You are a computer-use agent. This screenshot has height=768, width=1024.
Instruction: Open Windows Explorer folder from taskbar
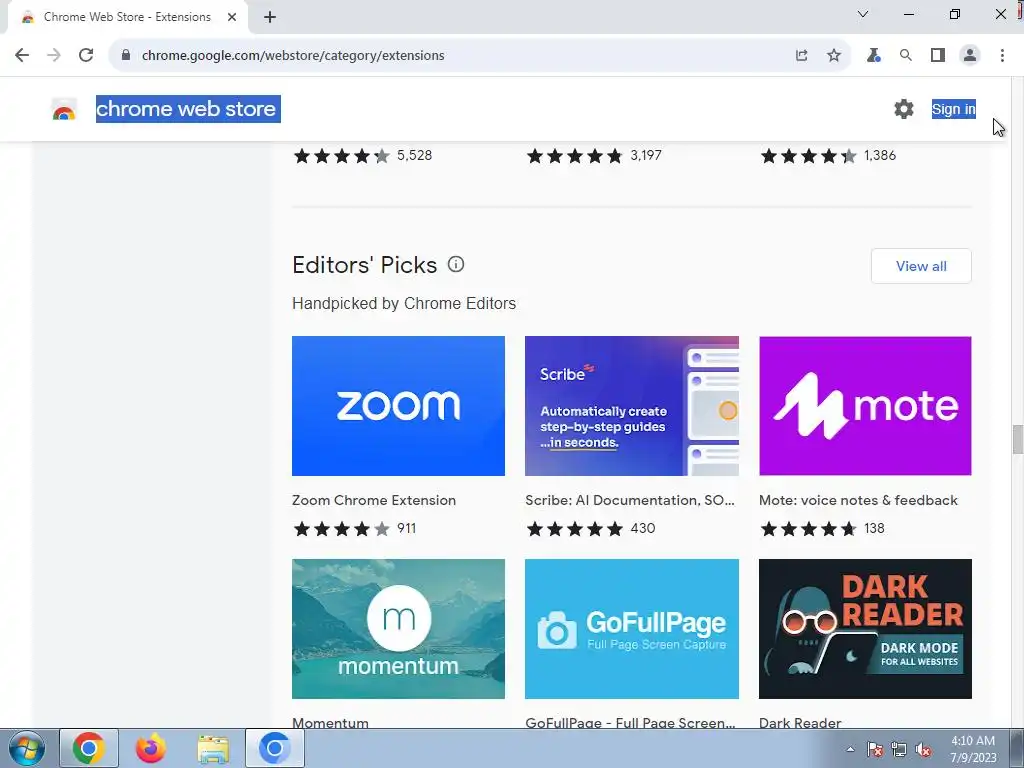pyautogui.click(x=213, y=748)
